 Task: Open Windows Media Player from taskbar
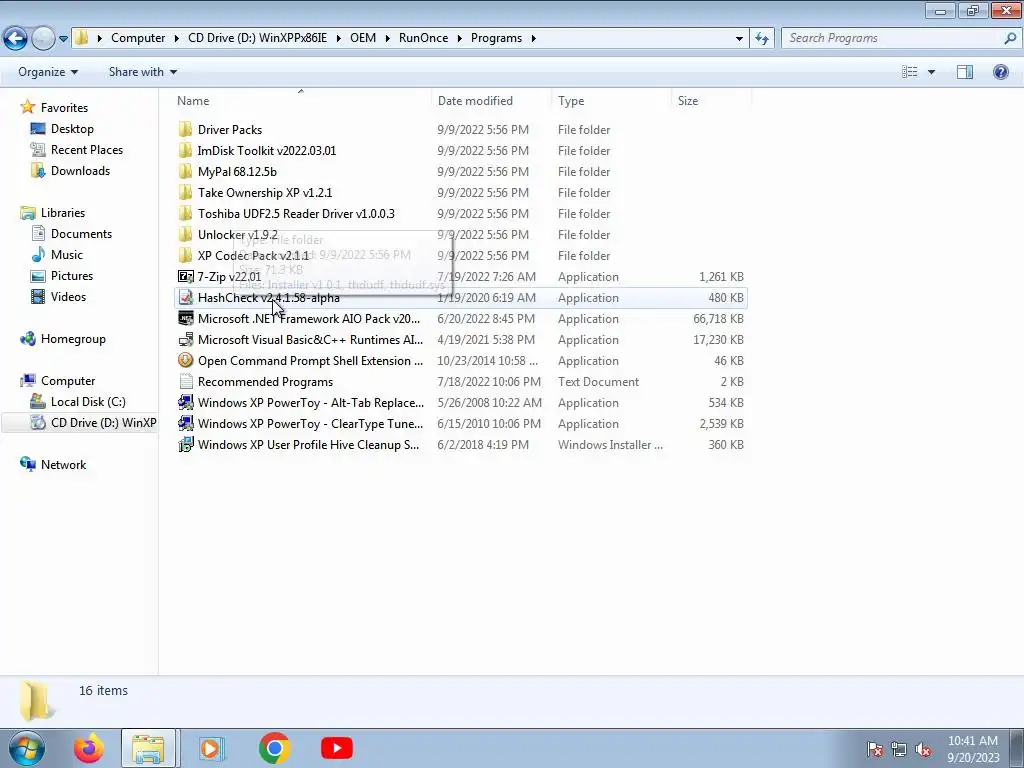[x=210, y=748]
